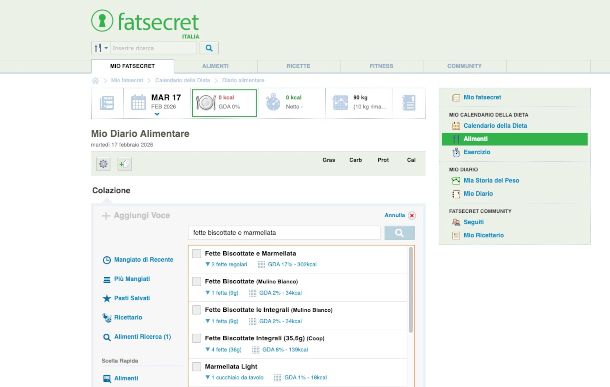Open Seguiti in community section
Image resolution: width=610 pixels, height=387 pixels.
474,222
